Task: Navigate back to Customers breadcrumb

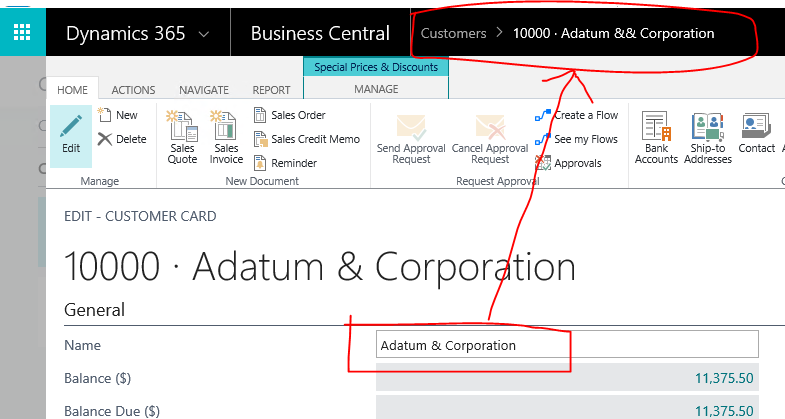Action: [453, 34]
